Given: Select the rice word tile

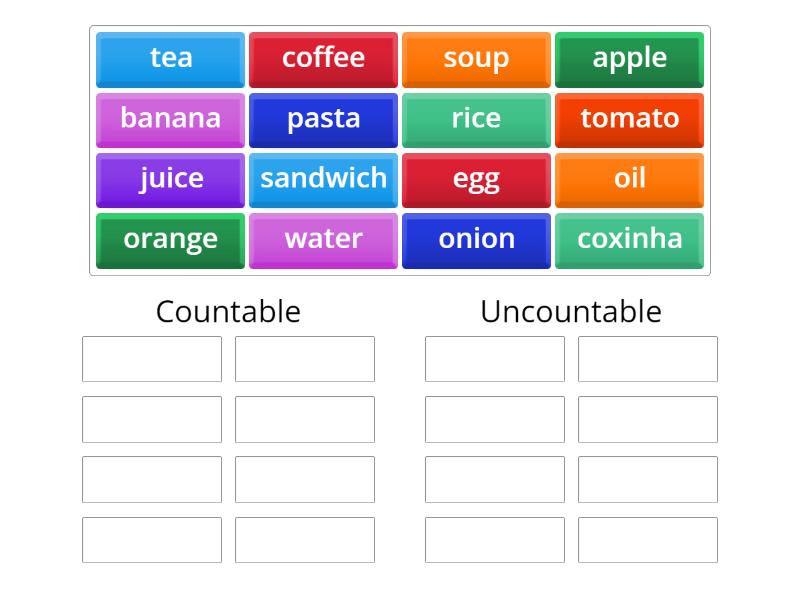Looking at the screenshot, I should tap(476, 119).
